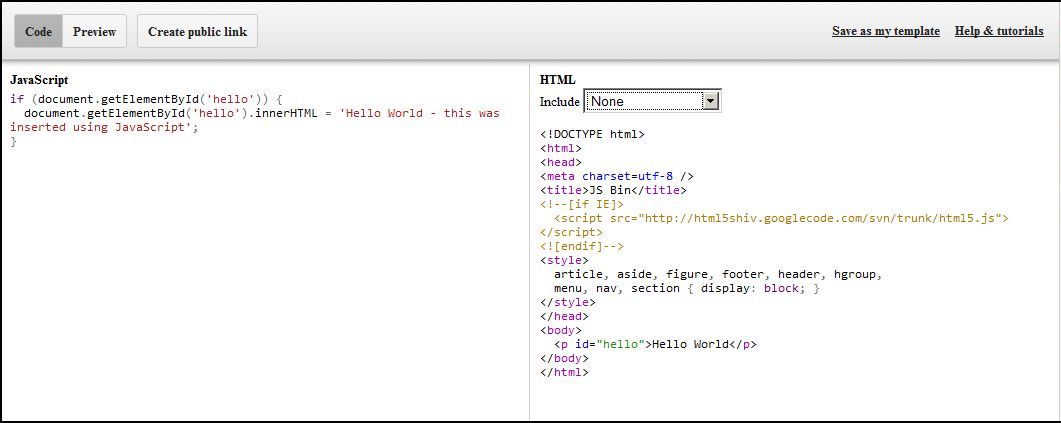Screen dimensions: 1061x423
Task: Click the JavaScript panel heading
Action: tap(39, 80)
